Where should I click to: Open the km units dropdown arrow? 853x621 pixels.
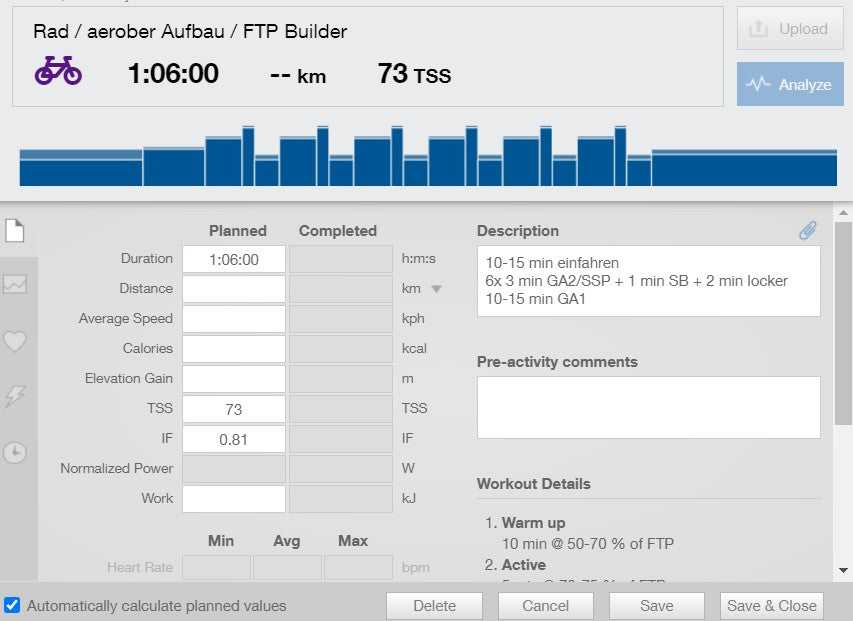(x=434, y=289)
